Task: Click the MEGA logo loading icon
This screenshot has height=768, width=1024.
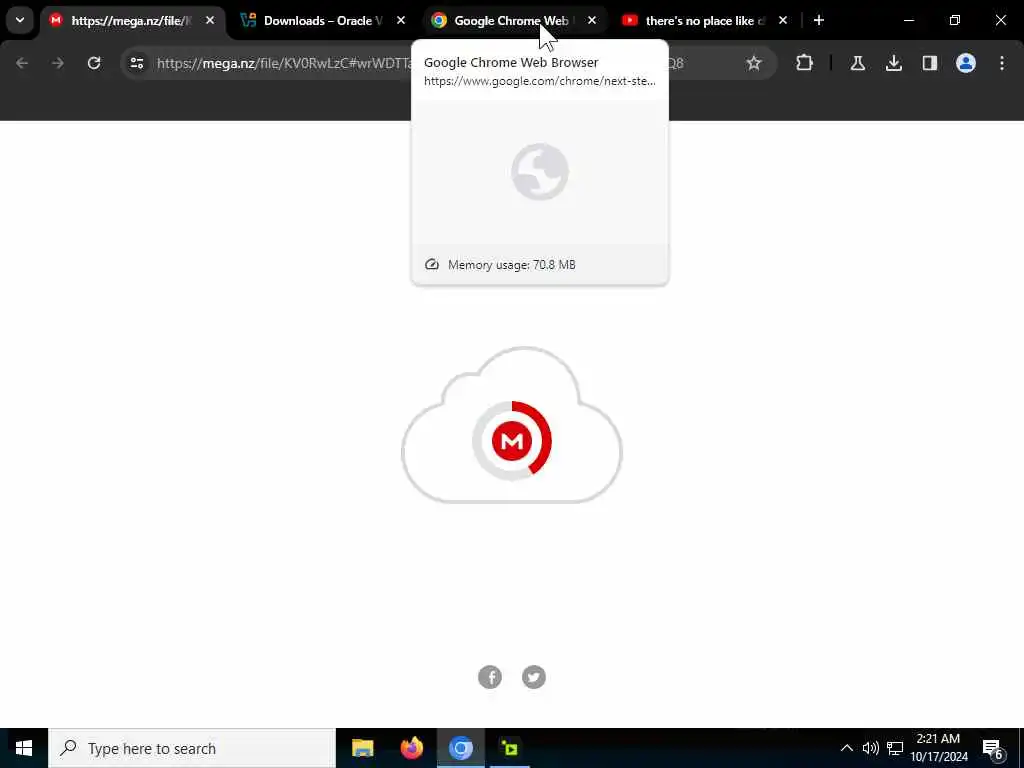Action: point(512,441)
